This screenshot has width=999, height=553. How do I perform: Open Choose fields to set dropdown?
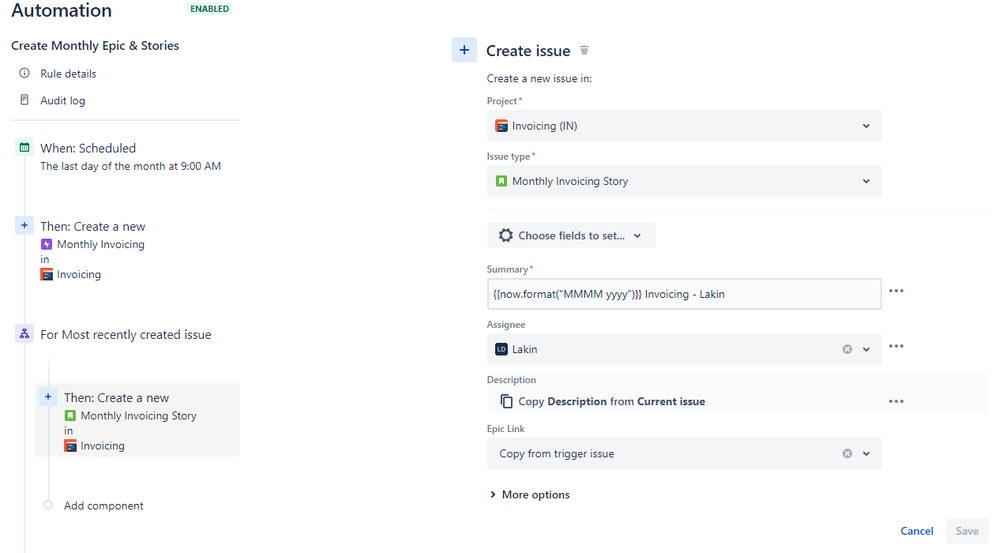571,236
